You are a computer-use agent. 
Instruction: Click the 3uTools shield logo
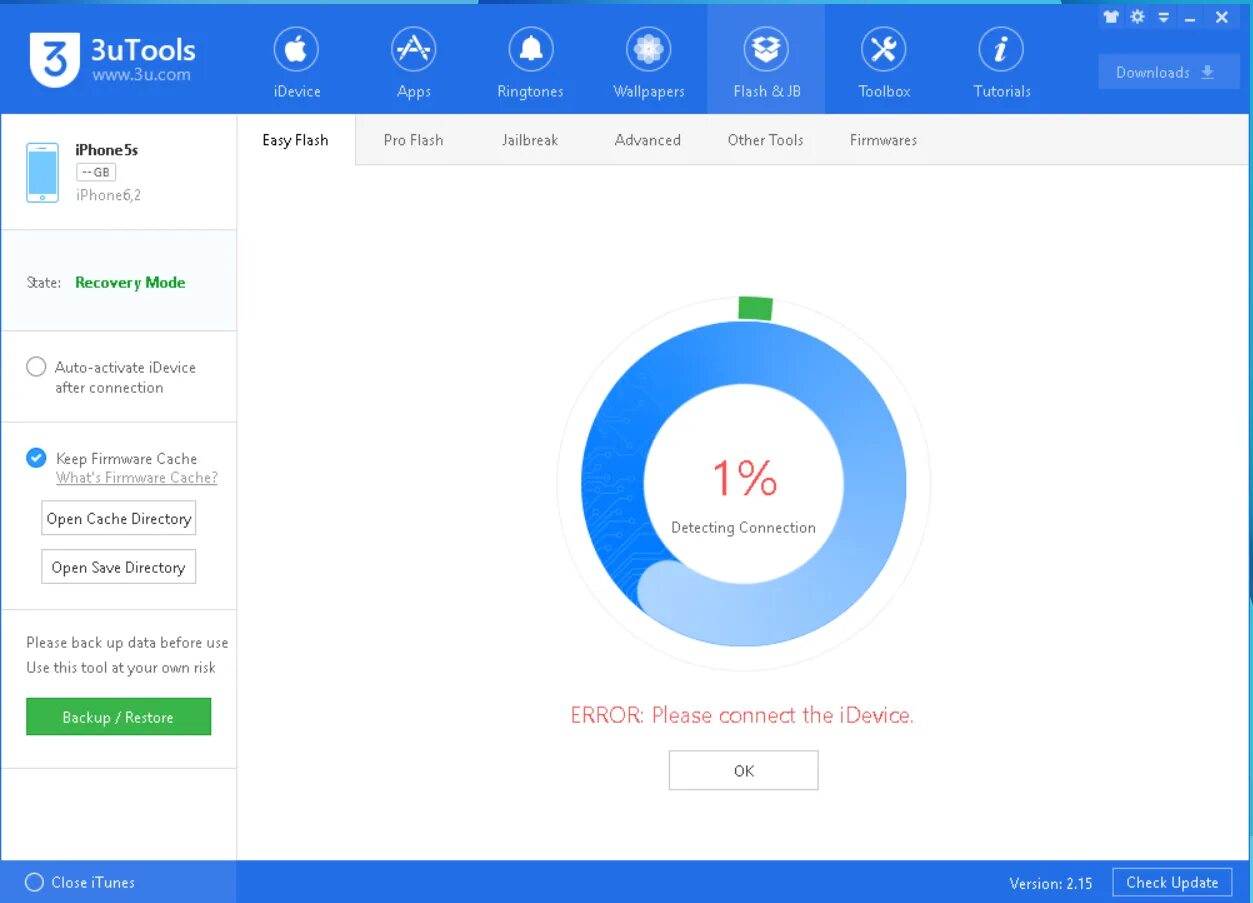(x=54, y=60)
